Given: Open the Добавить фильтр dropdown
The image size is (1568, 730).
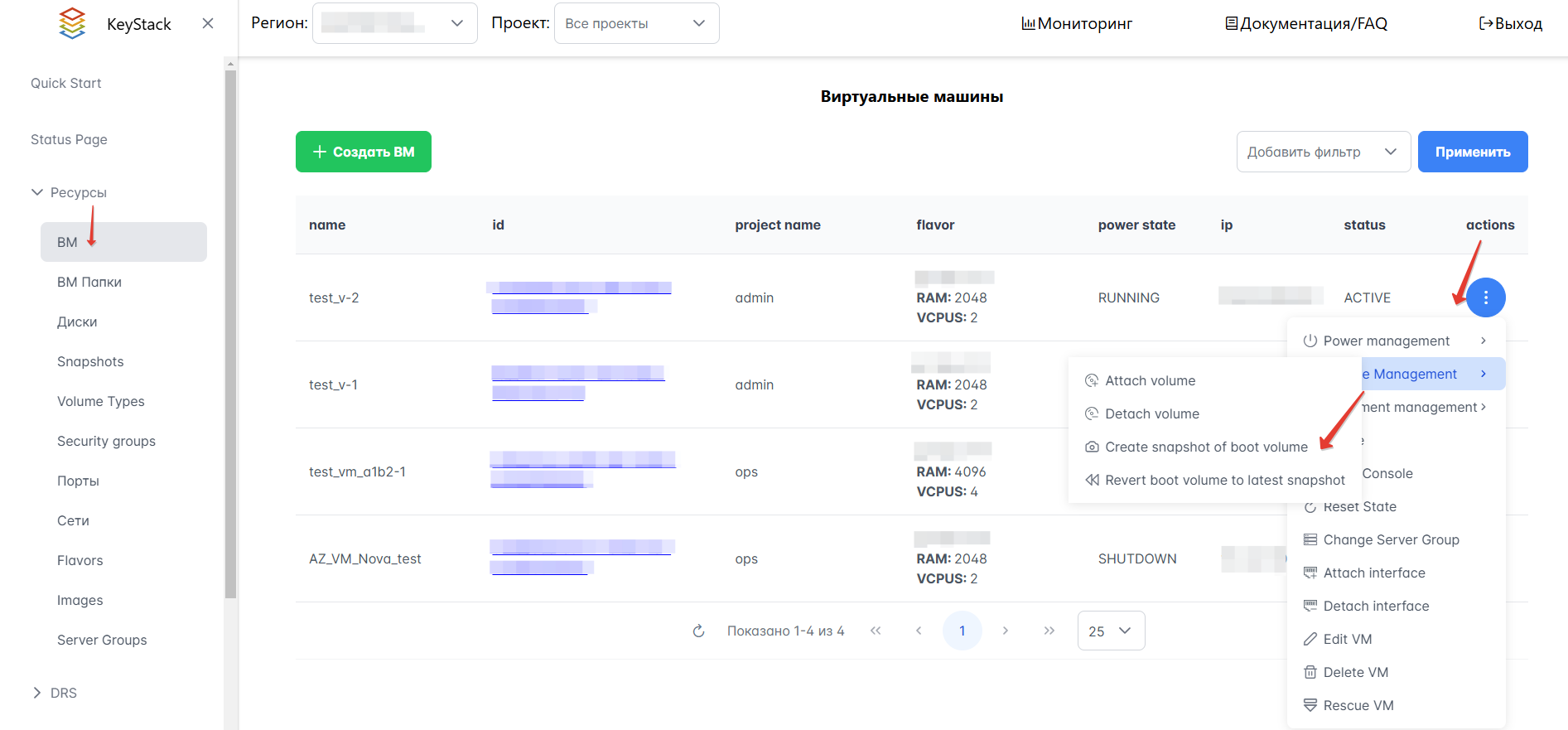Looking at the screenshot, I should coord(1322,152).
